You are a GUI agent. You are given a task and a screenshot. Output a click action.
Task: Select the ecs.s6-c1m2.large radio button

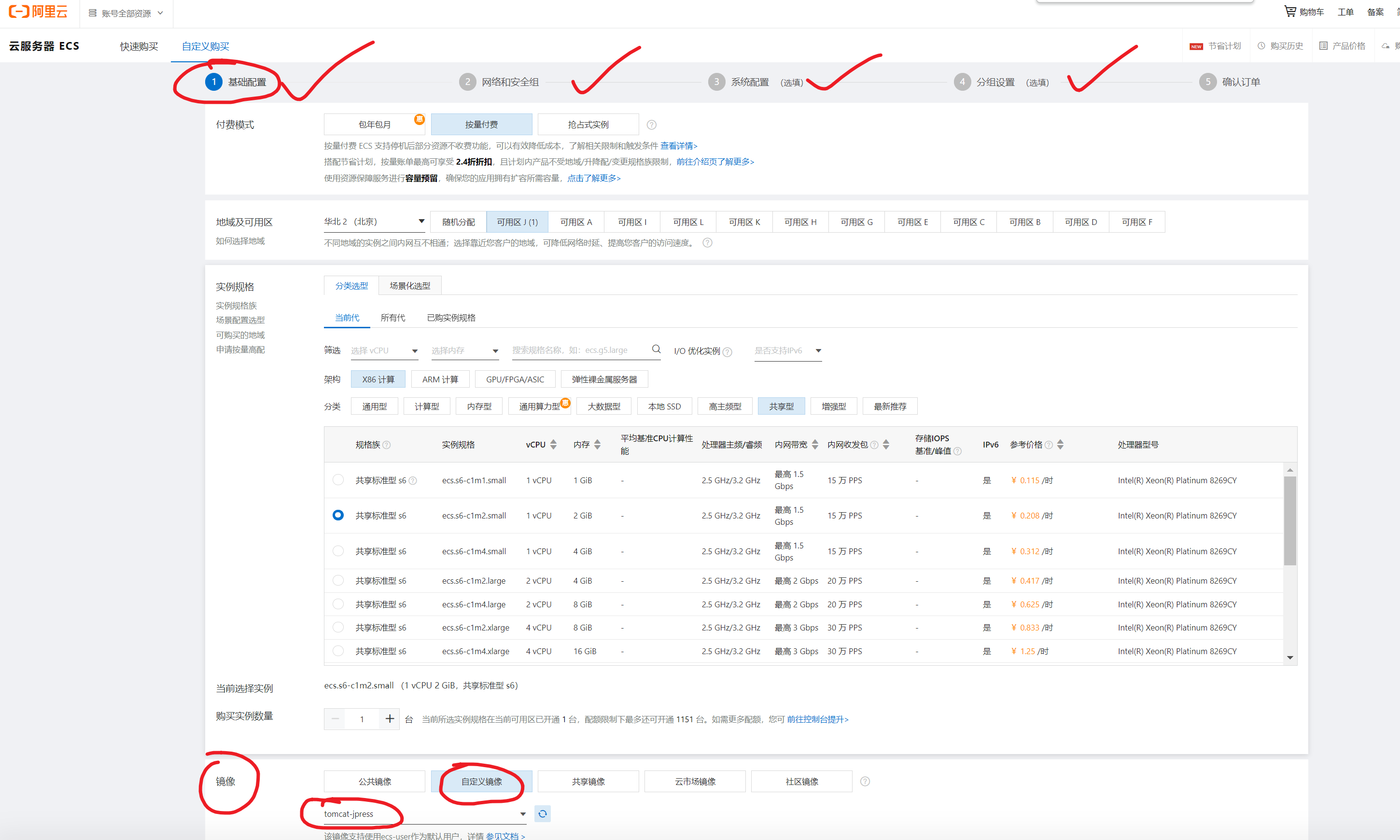[x=338, y=580]
